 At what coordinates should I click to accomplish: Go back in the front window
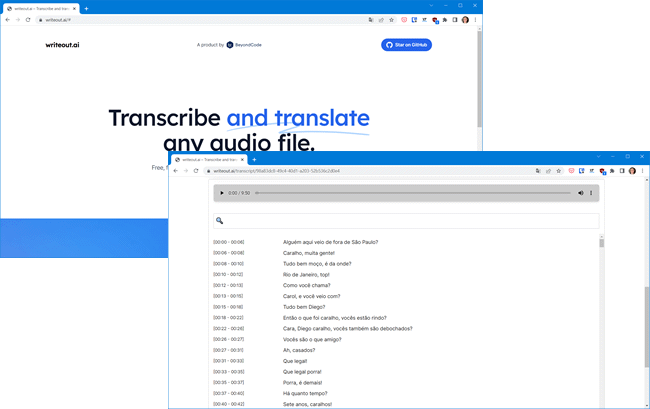tap(176, 171)
